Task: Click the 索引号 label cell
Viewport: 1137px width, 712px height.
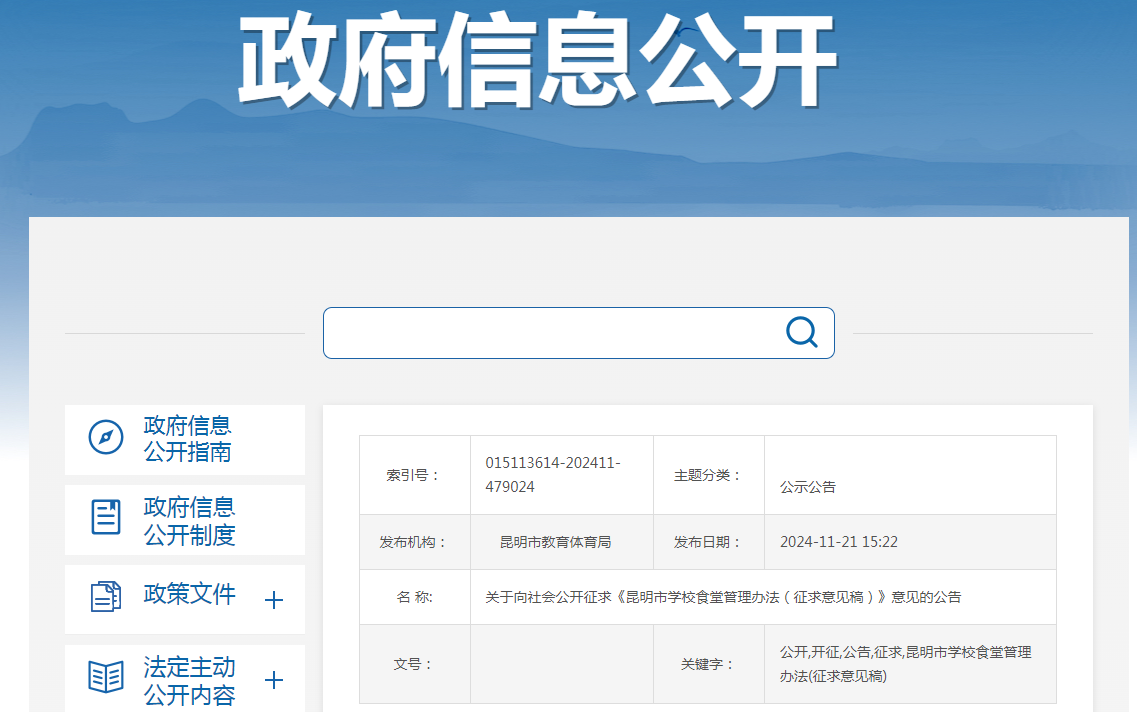Action: [415, 476]
